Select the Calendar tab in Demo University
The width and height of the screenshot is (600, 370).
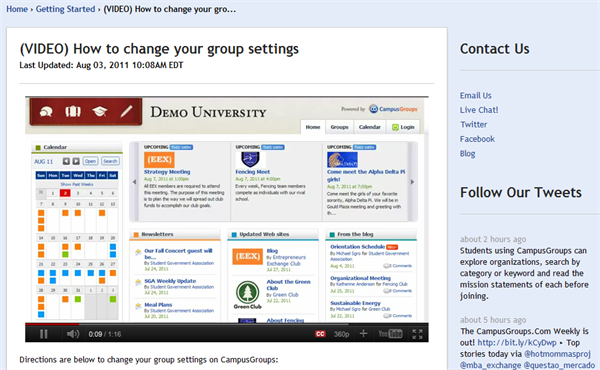(x=370, y=127)
